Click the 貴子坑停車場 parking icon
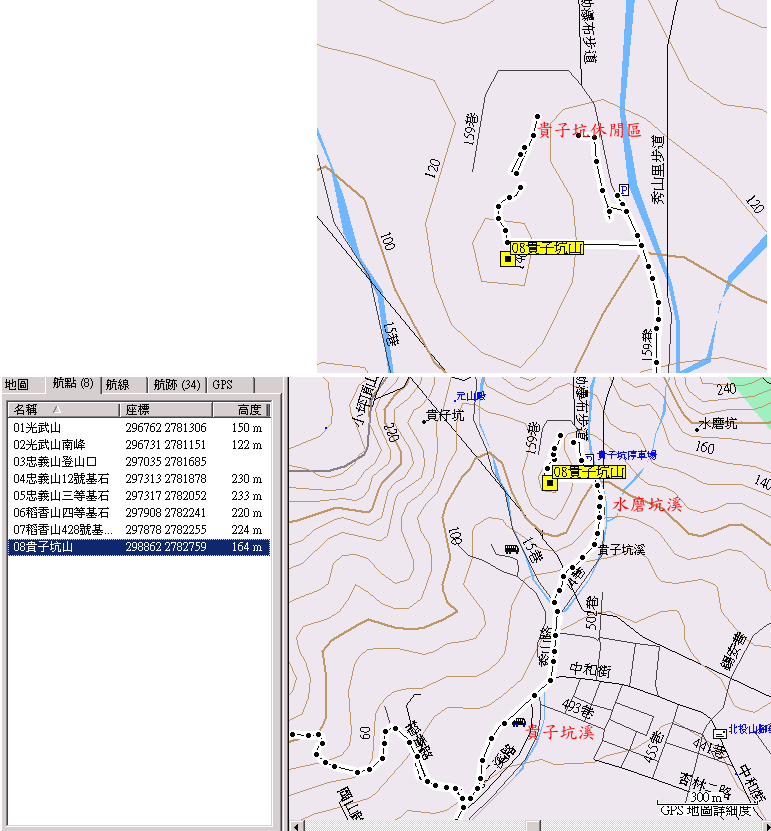The width and height of the screenshot is (771, 831). [588, 455]
